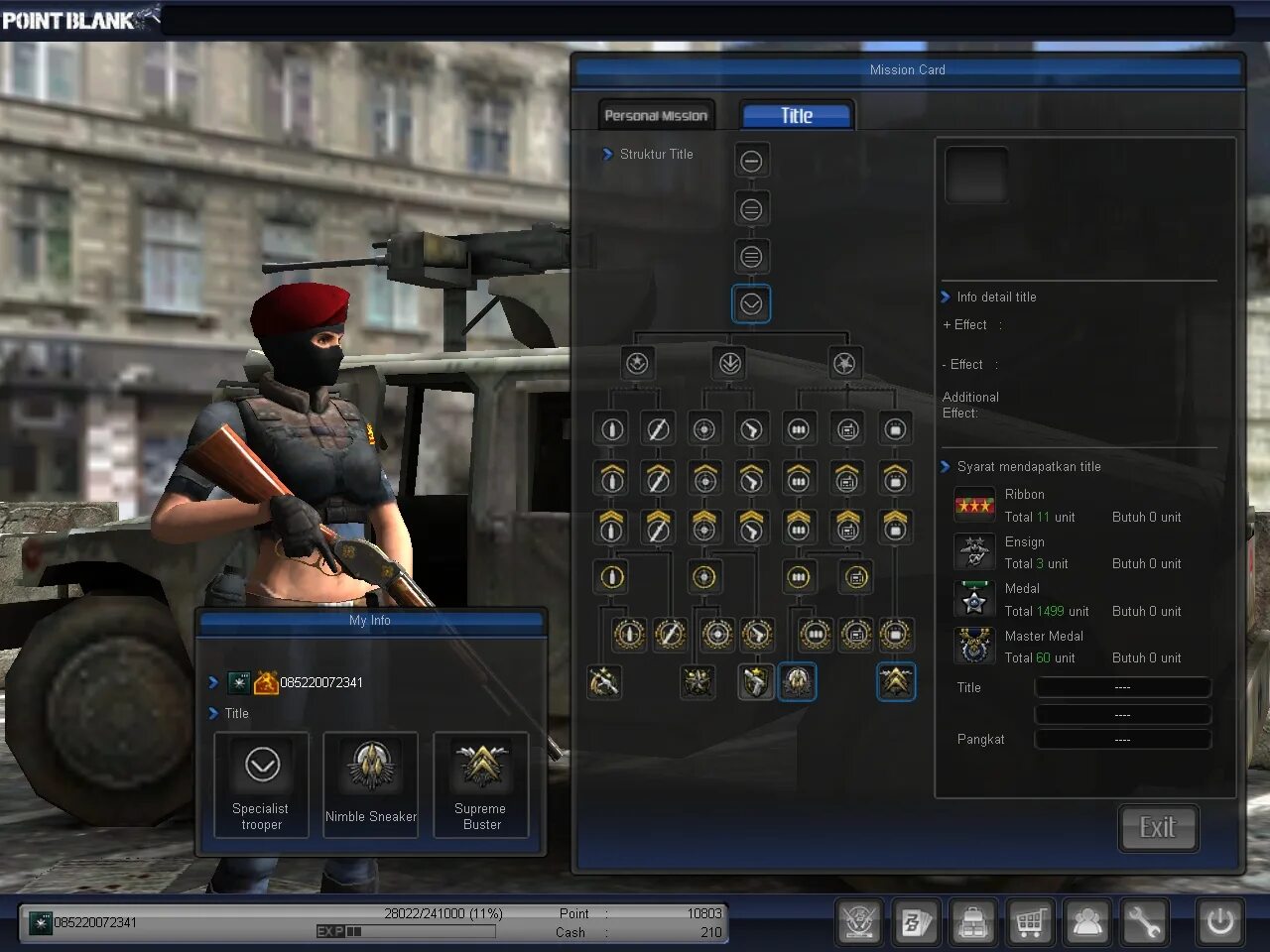This screenshot has width=1270, height=952.
Task: Click the empty title preview box
Action: (x=976, y=175)
